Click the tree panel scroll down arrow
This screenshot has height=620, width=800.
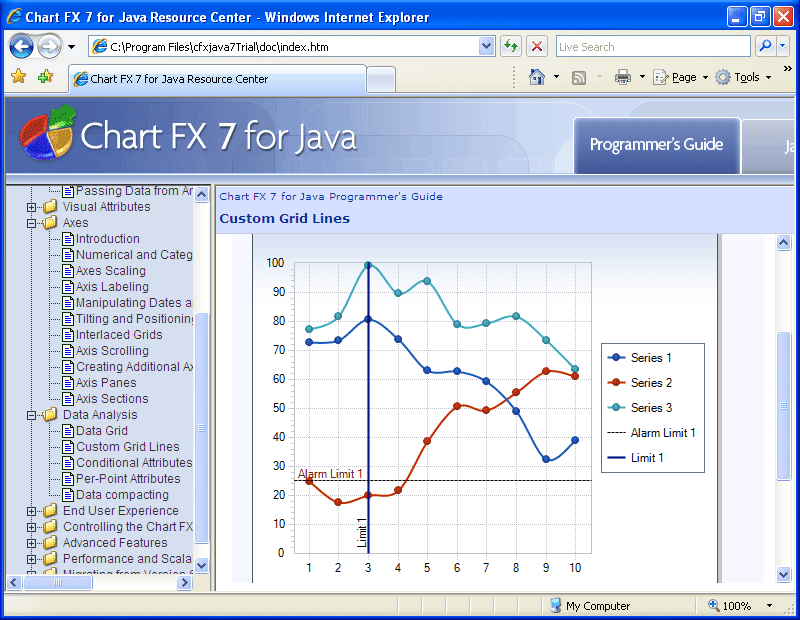pyautogui.click(x=202, y=565)
